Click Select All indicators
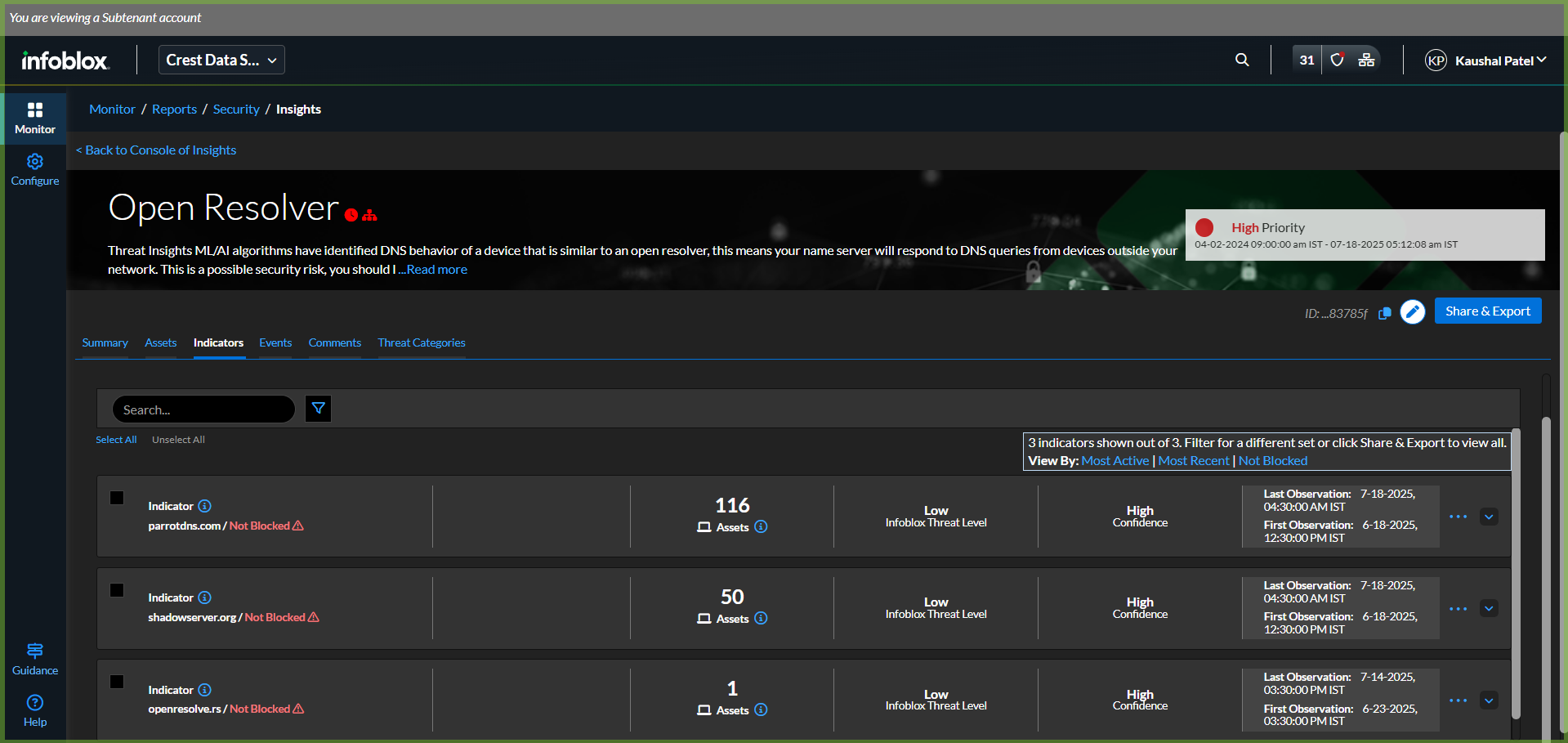The width and height of the screenshot is (1568, 743). click(116, 440)
